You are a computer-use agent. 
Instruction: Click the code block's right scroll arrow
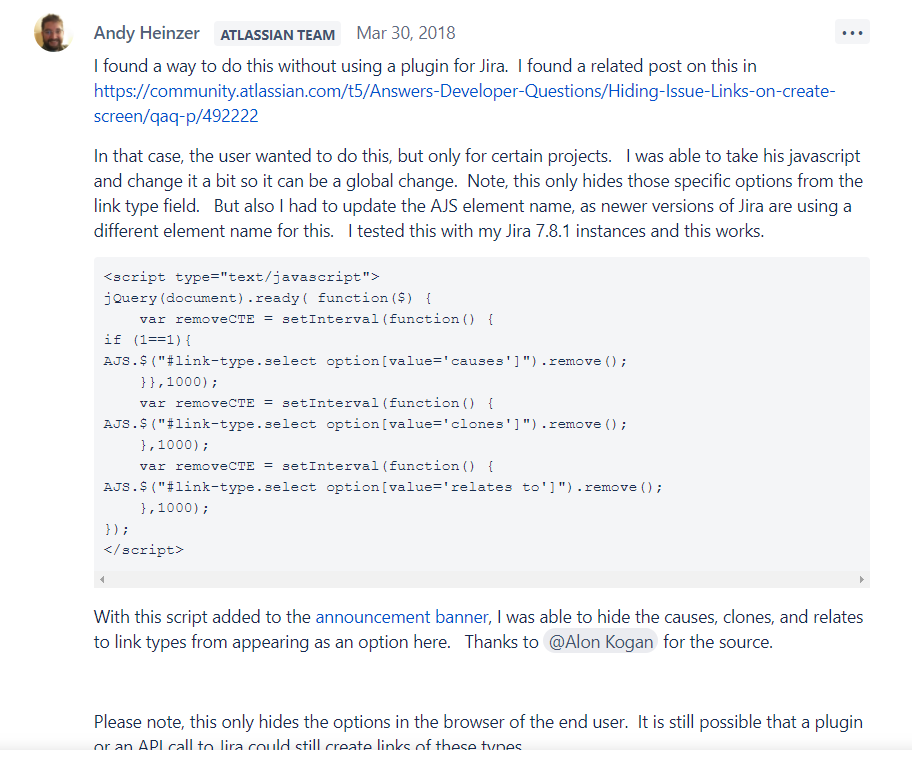861,579
